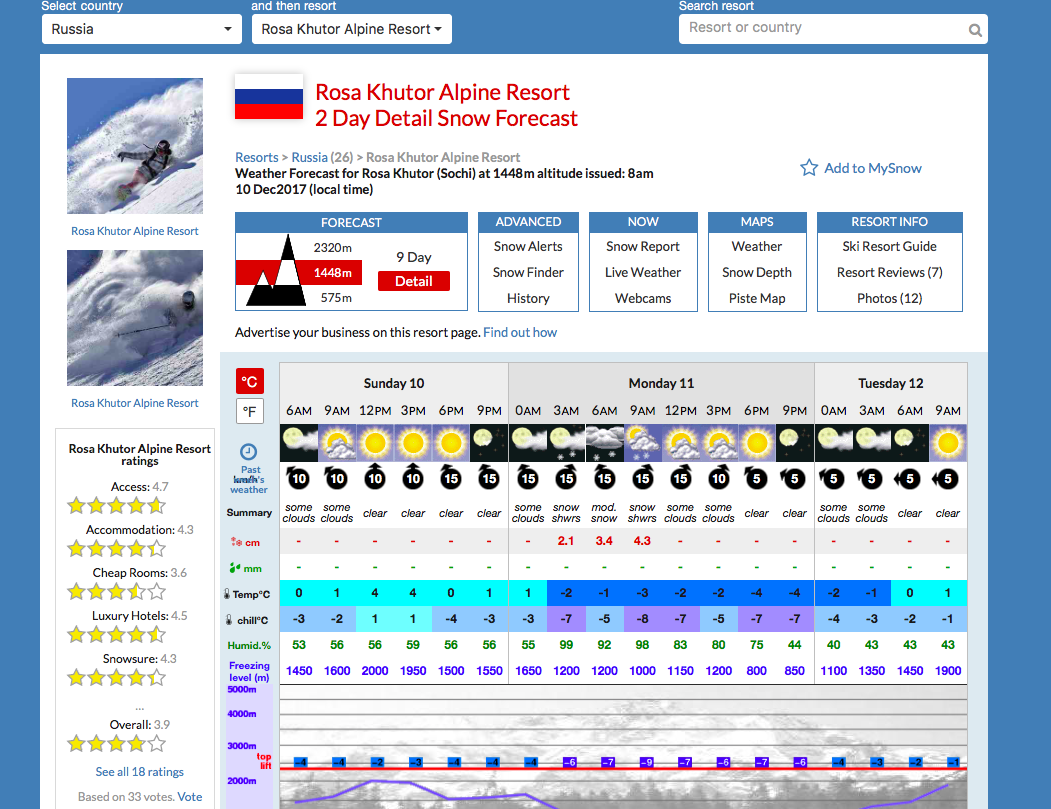Image resolution: width=1051 pixels, height=809 pixels.
Task: Click the Tuesday 12 day header
Action: 891,383
